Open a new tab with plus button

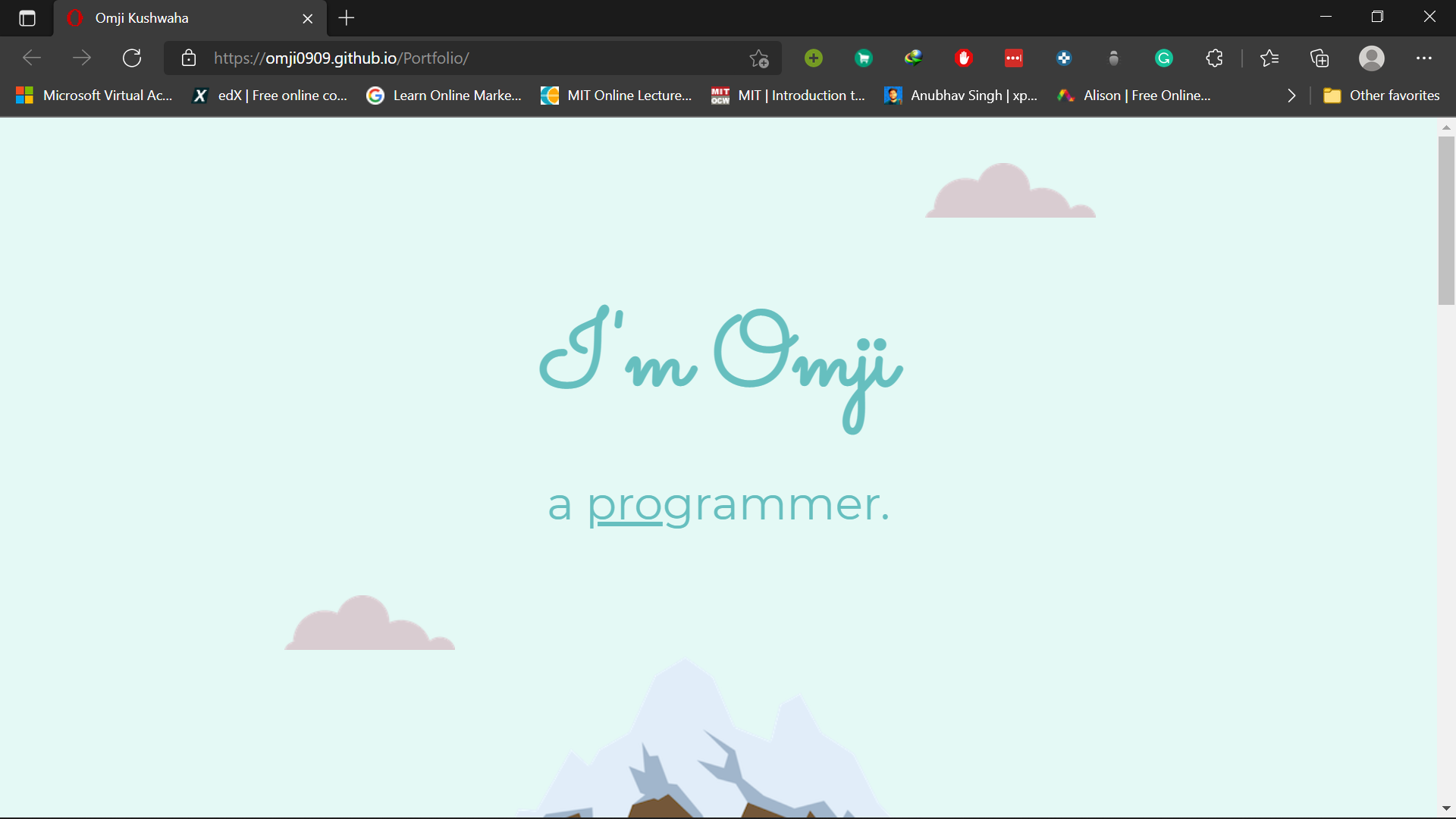click(x=347, y=18)
